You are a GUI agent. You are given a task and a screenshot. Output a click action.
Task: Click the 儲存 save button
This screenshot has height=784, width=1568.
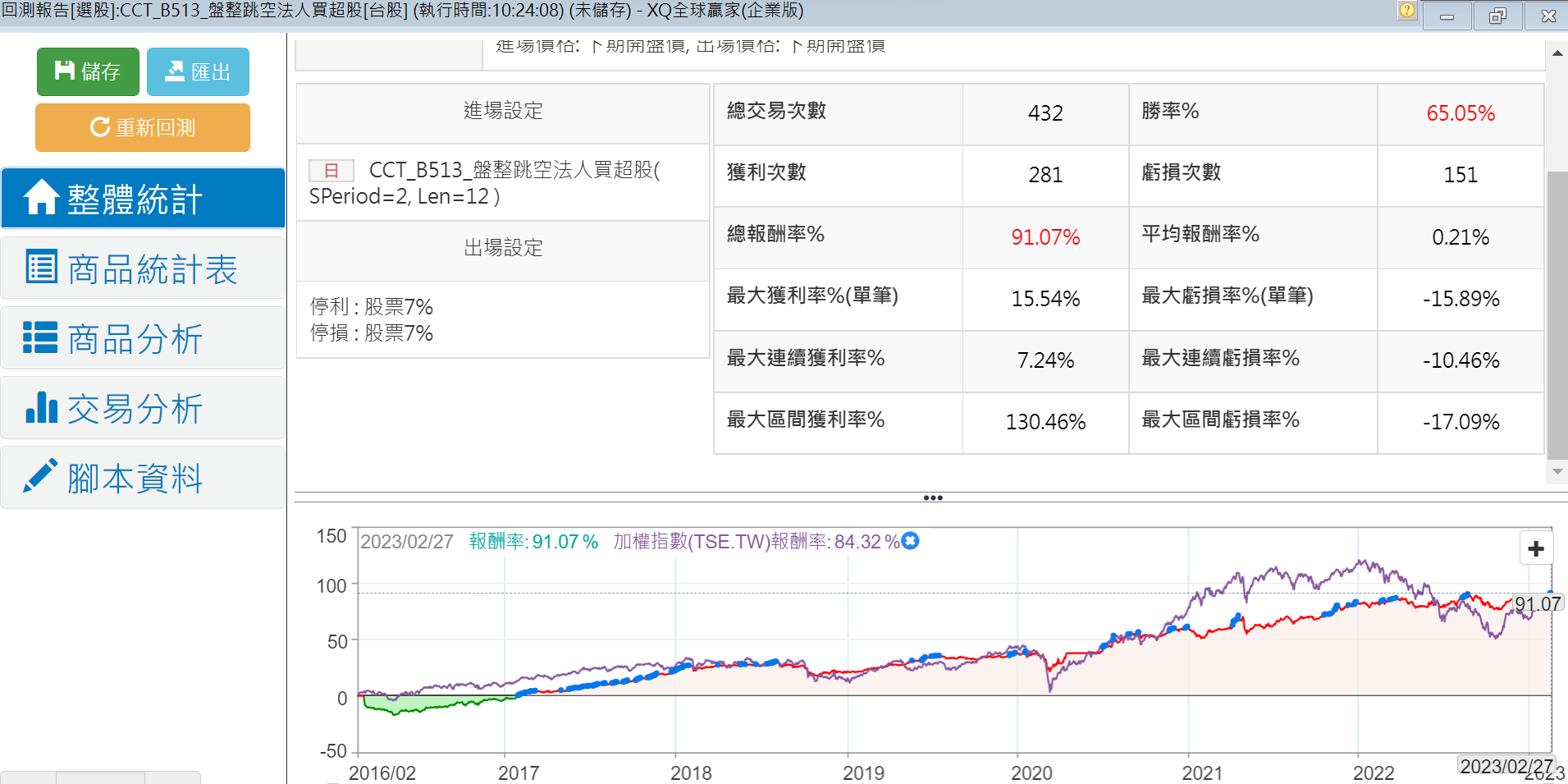88,72
